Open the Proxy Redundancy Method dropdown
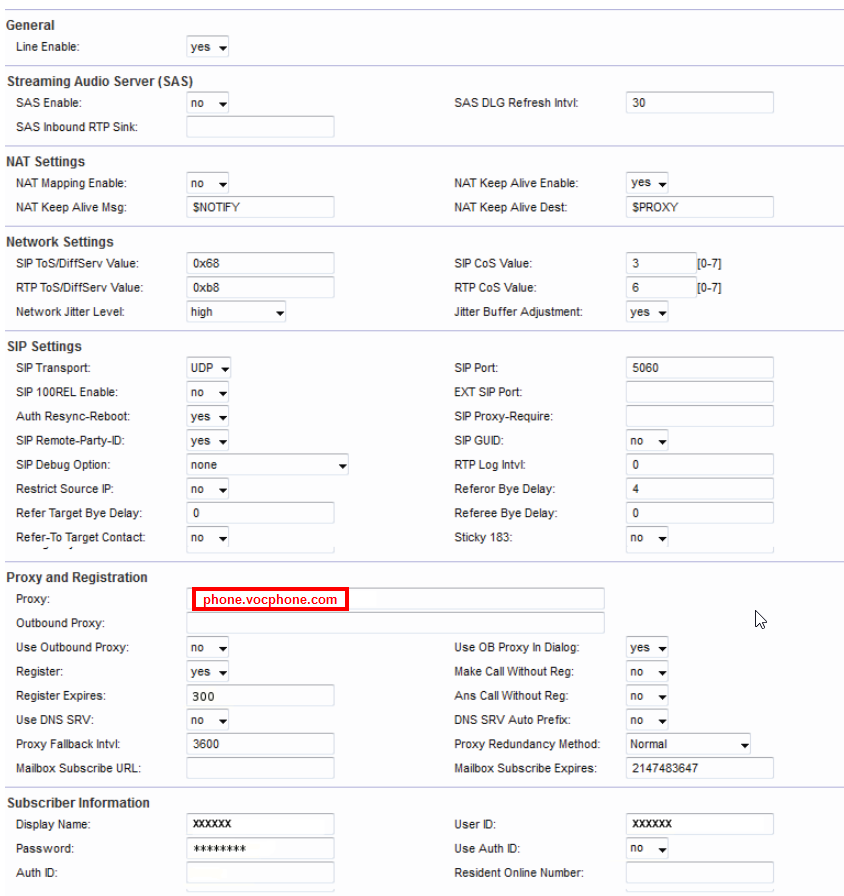 (x=688, y=744)
